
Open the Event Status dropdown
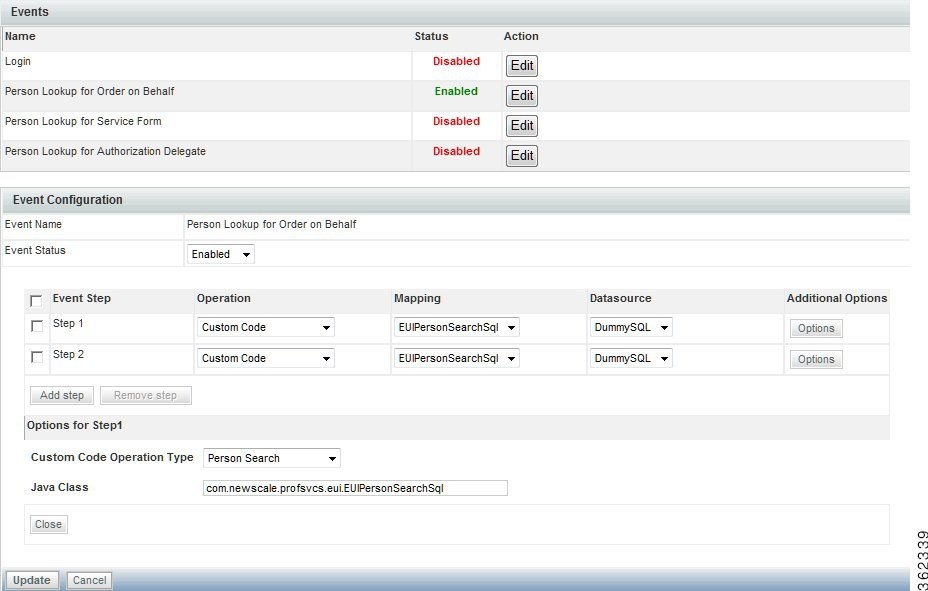click(219, 253)
